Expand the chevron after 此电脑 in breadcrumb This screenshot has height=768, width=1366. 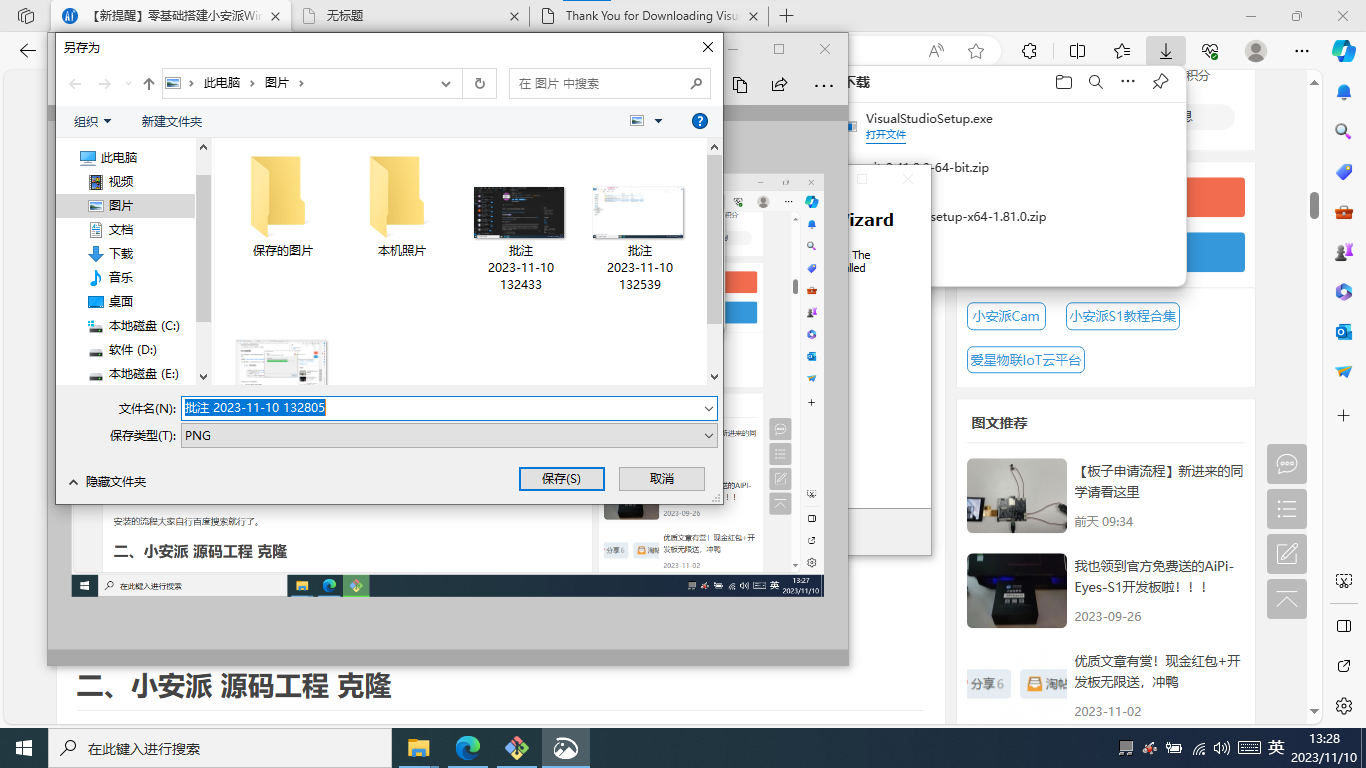tap(252, 84)
